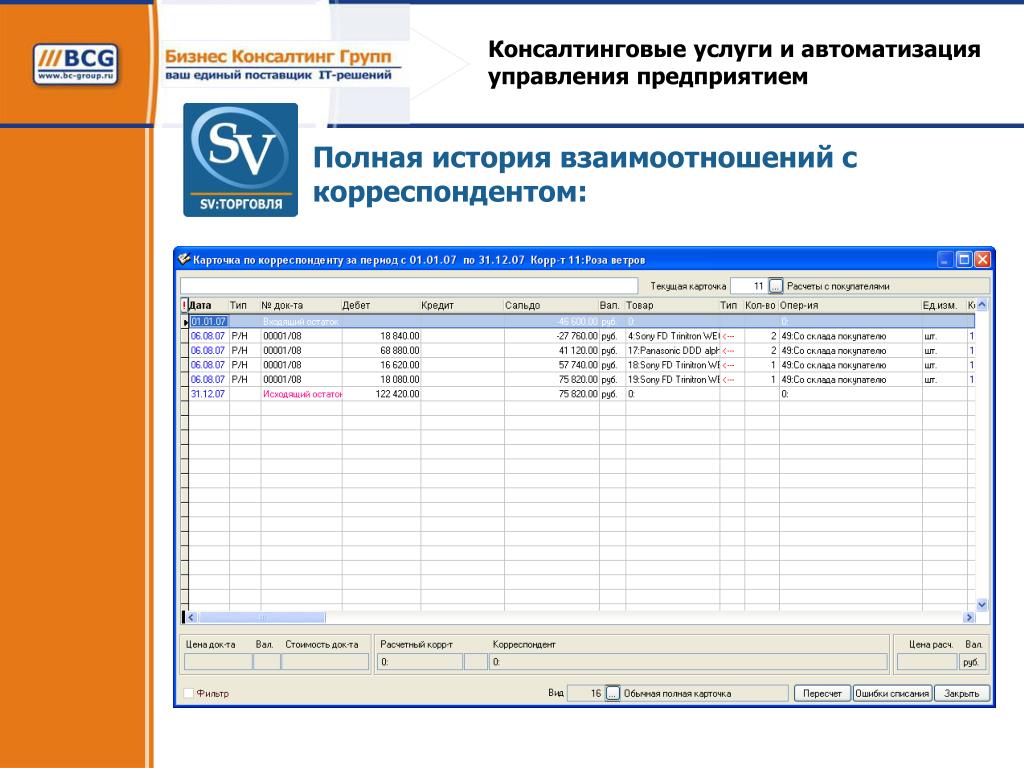The image size is (1024, 768).
Task: Click the Кредит column header
Action: tap(461, 305)
